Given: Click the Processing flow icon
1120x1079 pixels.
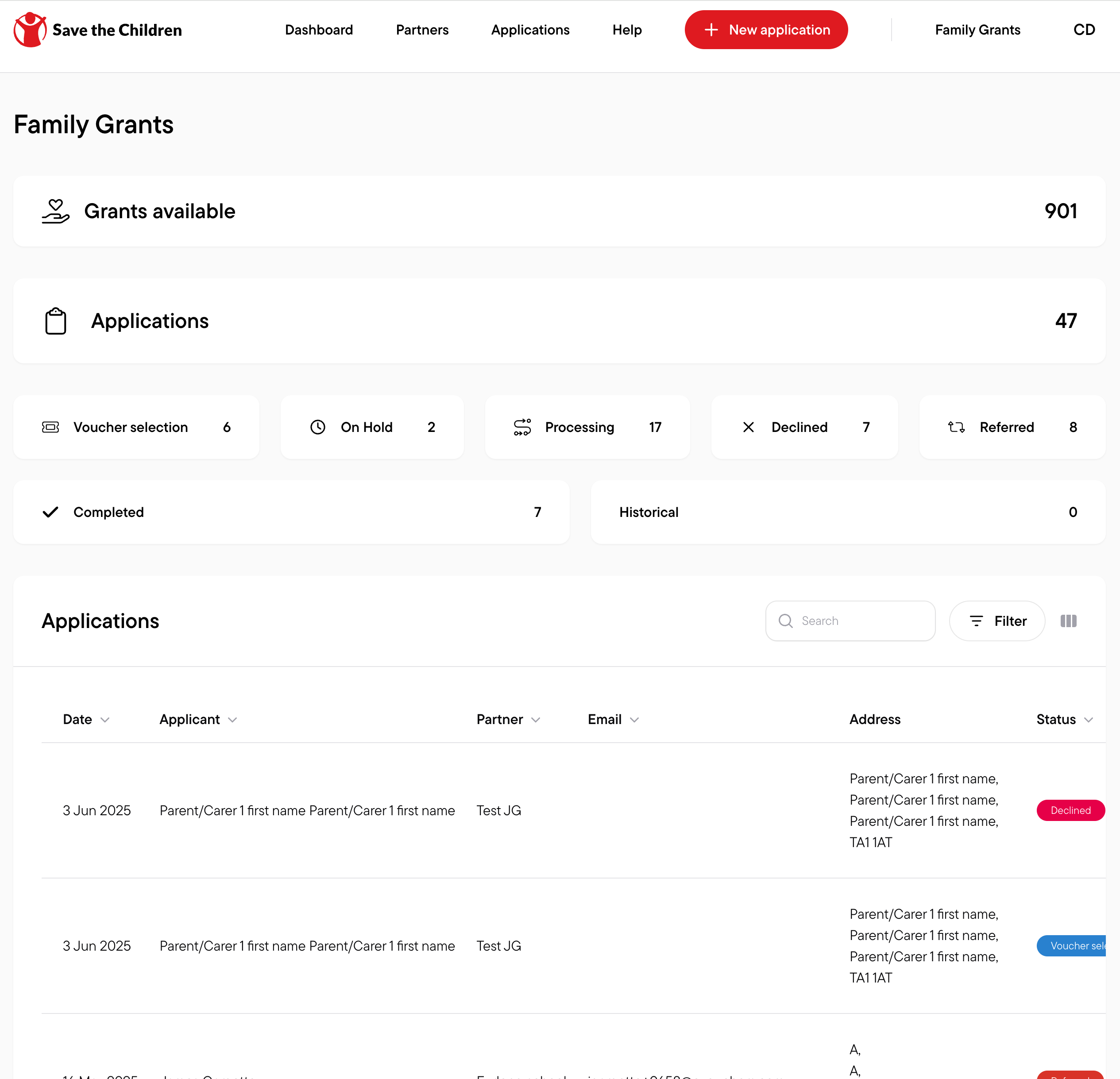Looking at the screenshot, I should (522, 427).
